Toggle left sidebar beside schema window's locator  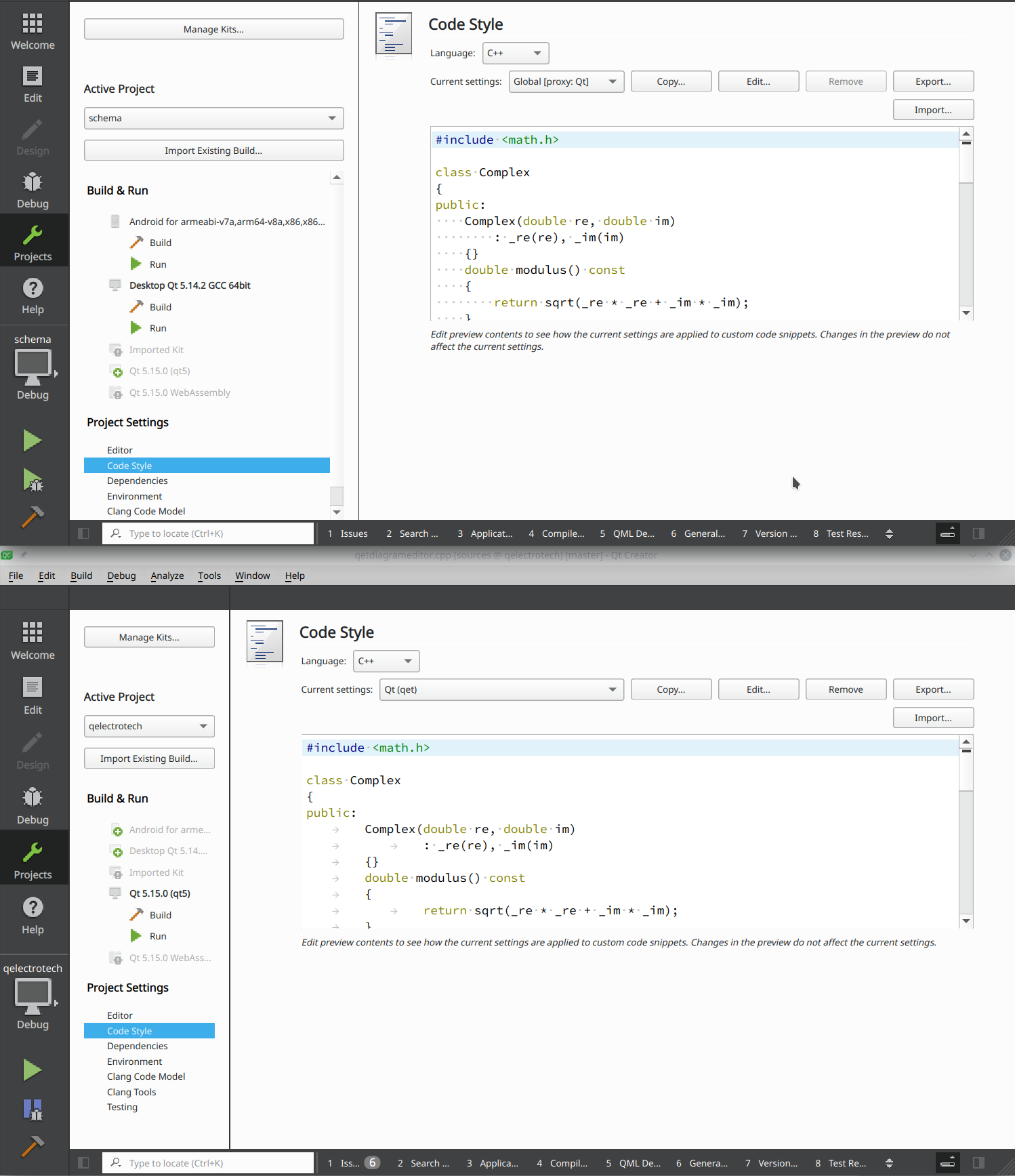click(x=83, y=533)
